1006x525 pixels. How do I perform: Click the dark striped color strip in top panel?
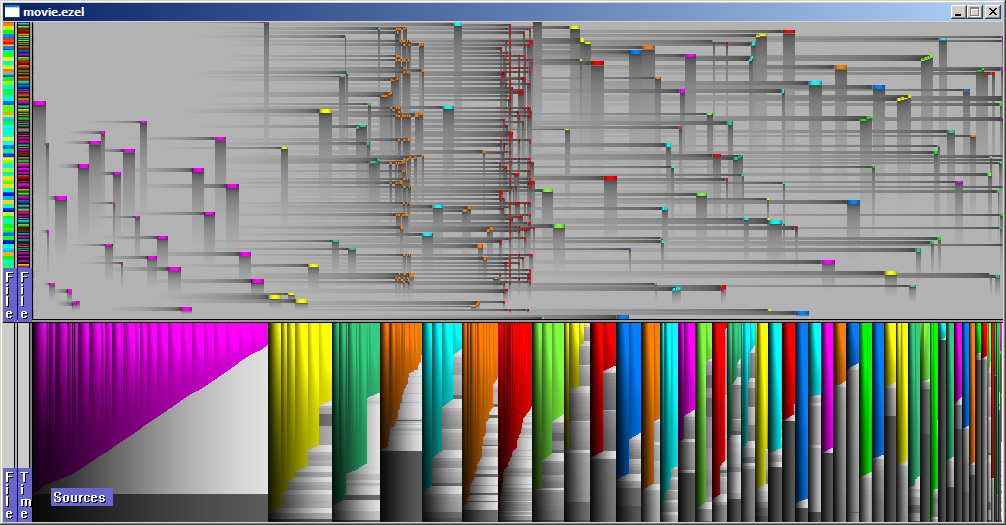24,140
